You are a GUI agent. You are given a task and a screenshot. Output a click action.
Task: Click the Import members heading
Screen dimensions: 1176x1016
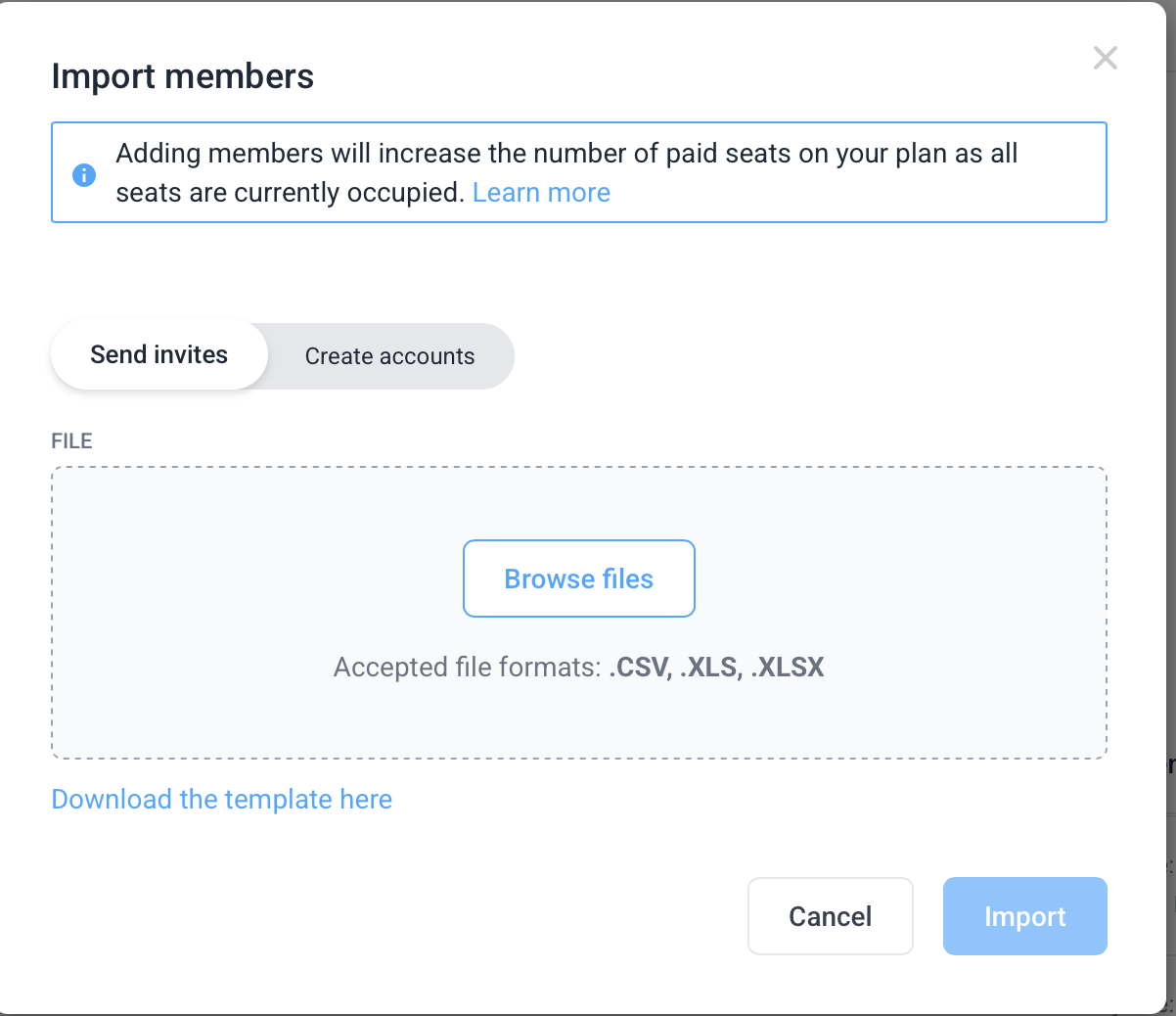tap(183, 76)
